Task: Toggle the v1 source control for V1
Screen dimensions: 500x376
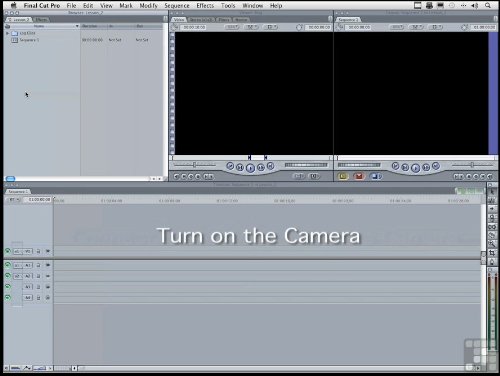Action: tap(17, 251)
